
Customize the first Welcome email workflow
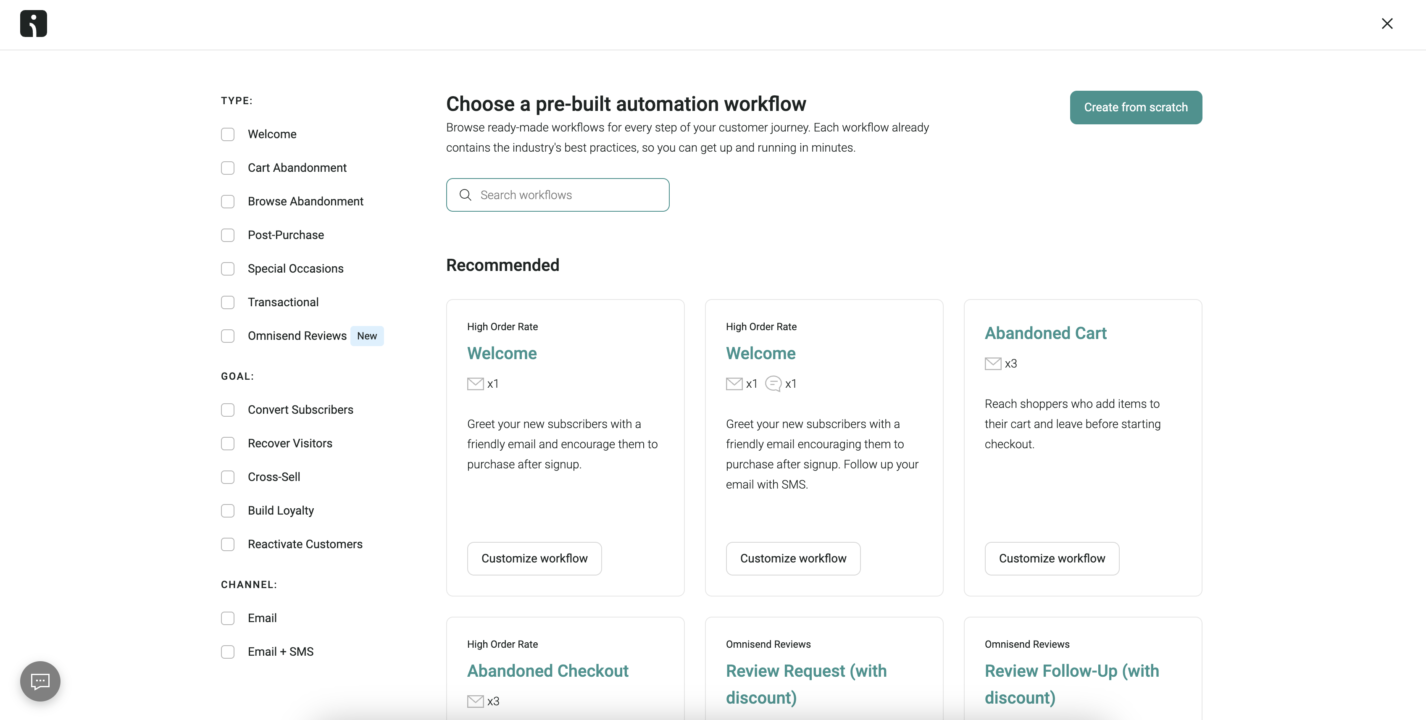coord(534,558)
